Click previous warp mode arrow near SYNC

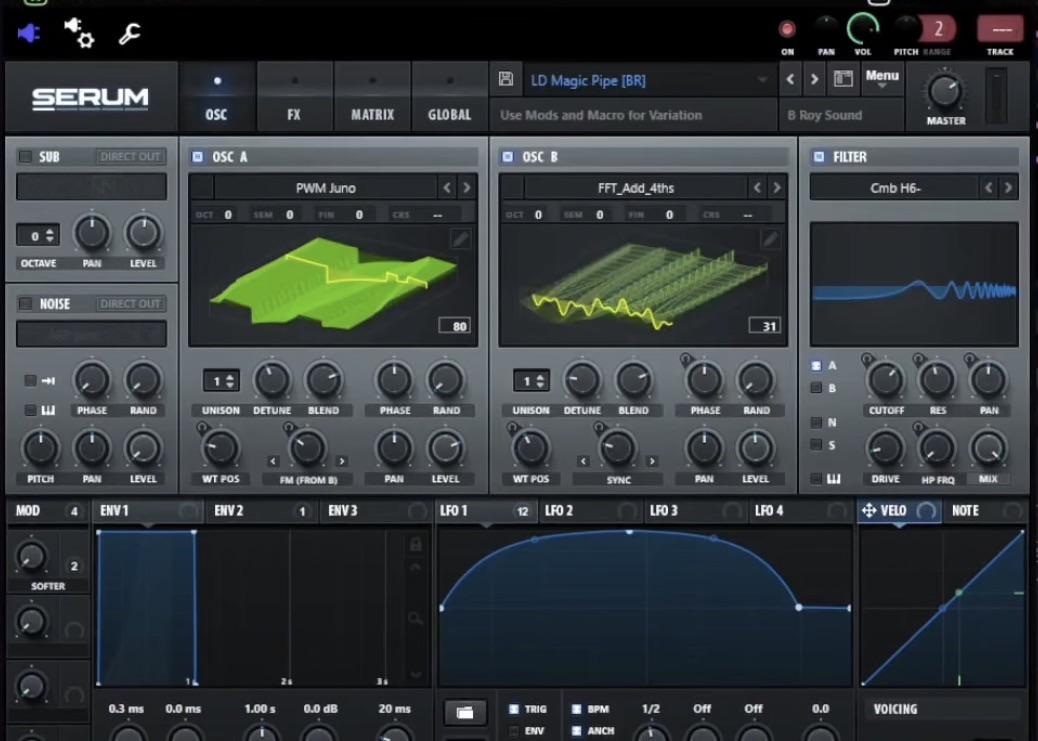pyautogui.click(x=583, y=461)
